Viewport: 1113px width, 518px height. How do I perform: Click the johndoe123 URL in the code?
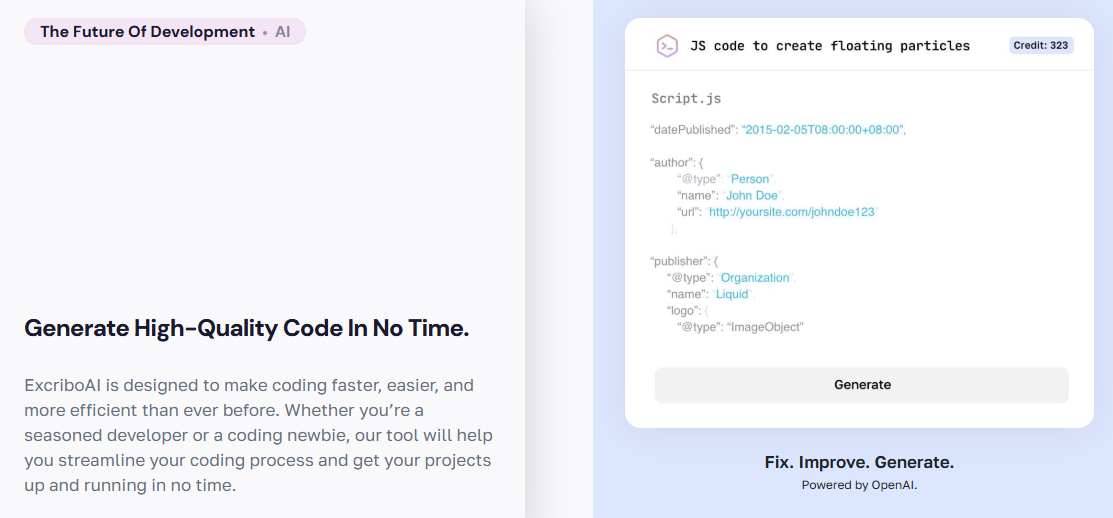[792, 212]
